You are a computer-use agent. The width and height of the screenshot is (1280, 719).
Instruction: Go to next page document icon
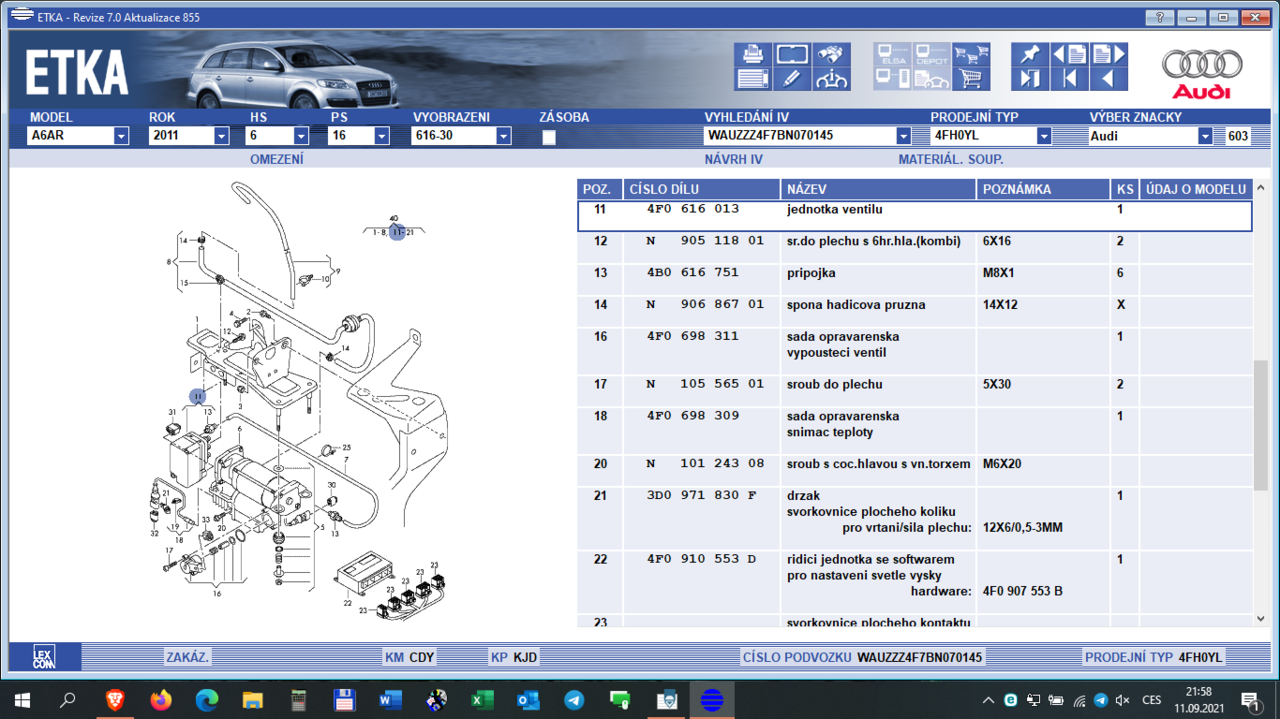[1108, 54]
